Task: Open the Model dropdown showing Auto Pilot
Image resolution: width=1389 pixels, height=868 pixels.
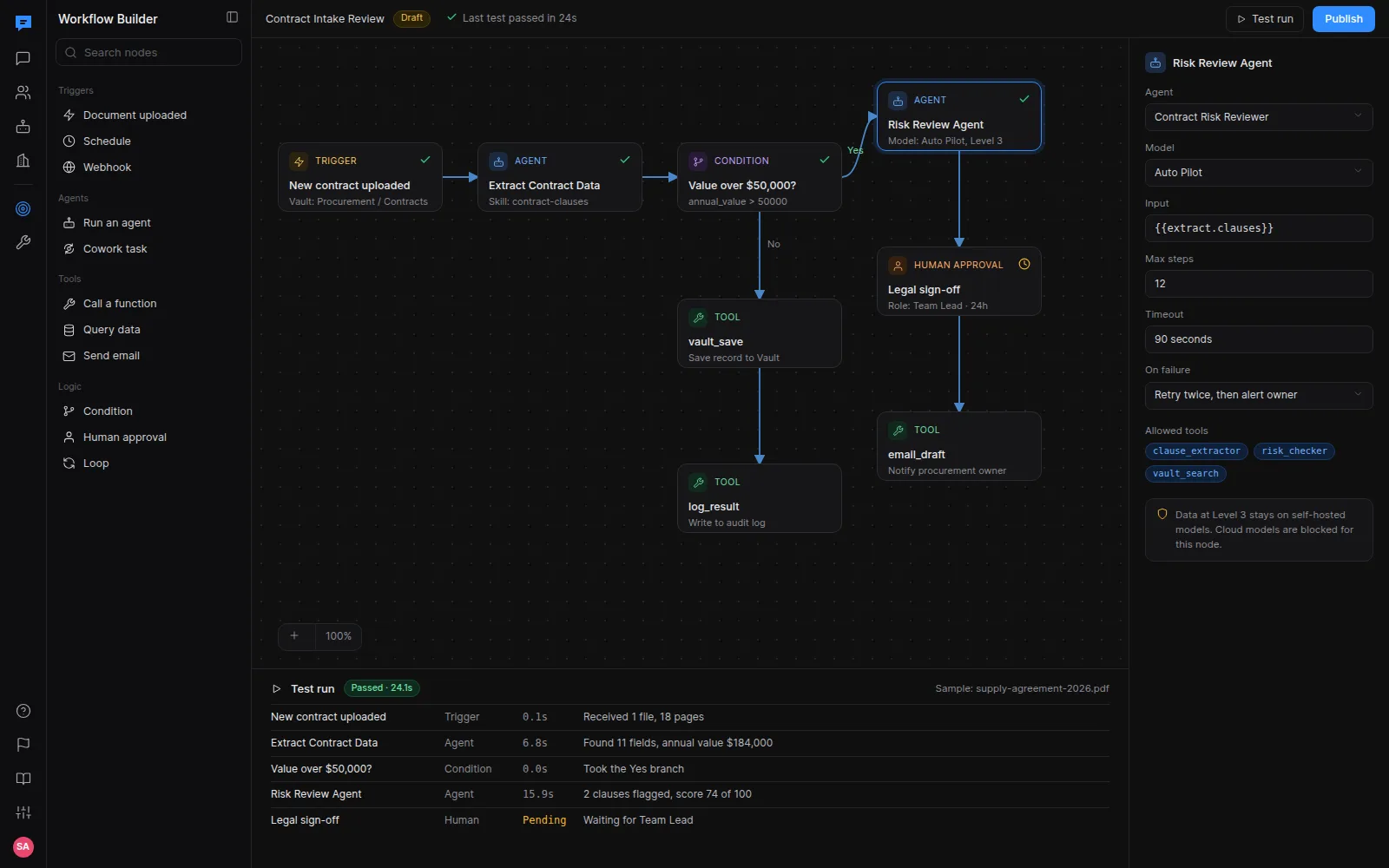Action: click(x=1259, y=173)
